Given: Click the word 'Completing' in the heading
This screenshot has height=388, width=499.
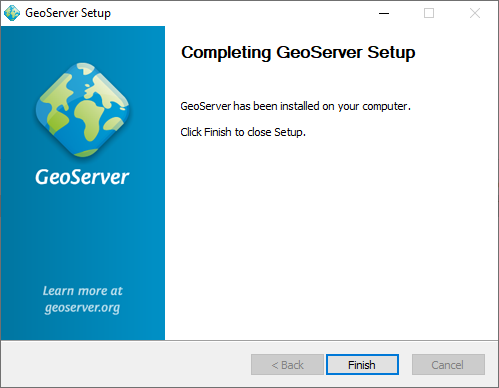Looking at the screenshot, I should point(226,53).
